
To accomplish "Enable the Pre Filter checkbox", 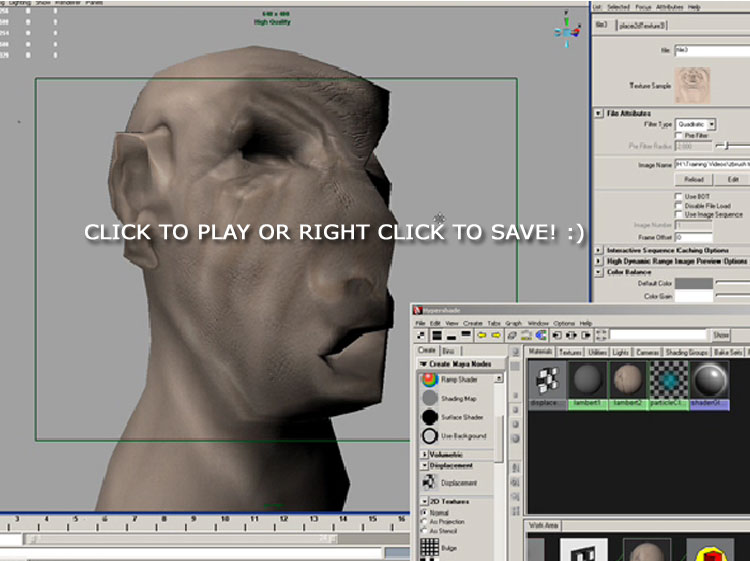I will (x=680, y=134).
